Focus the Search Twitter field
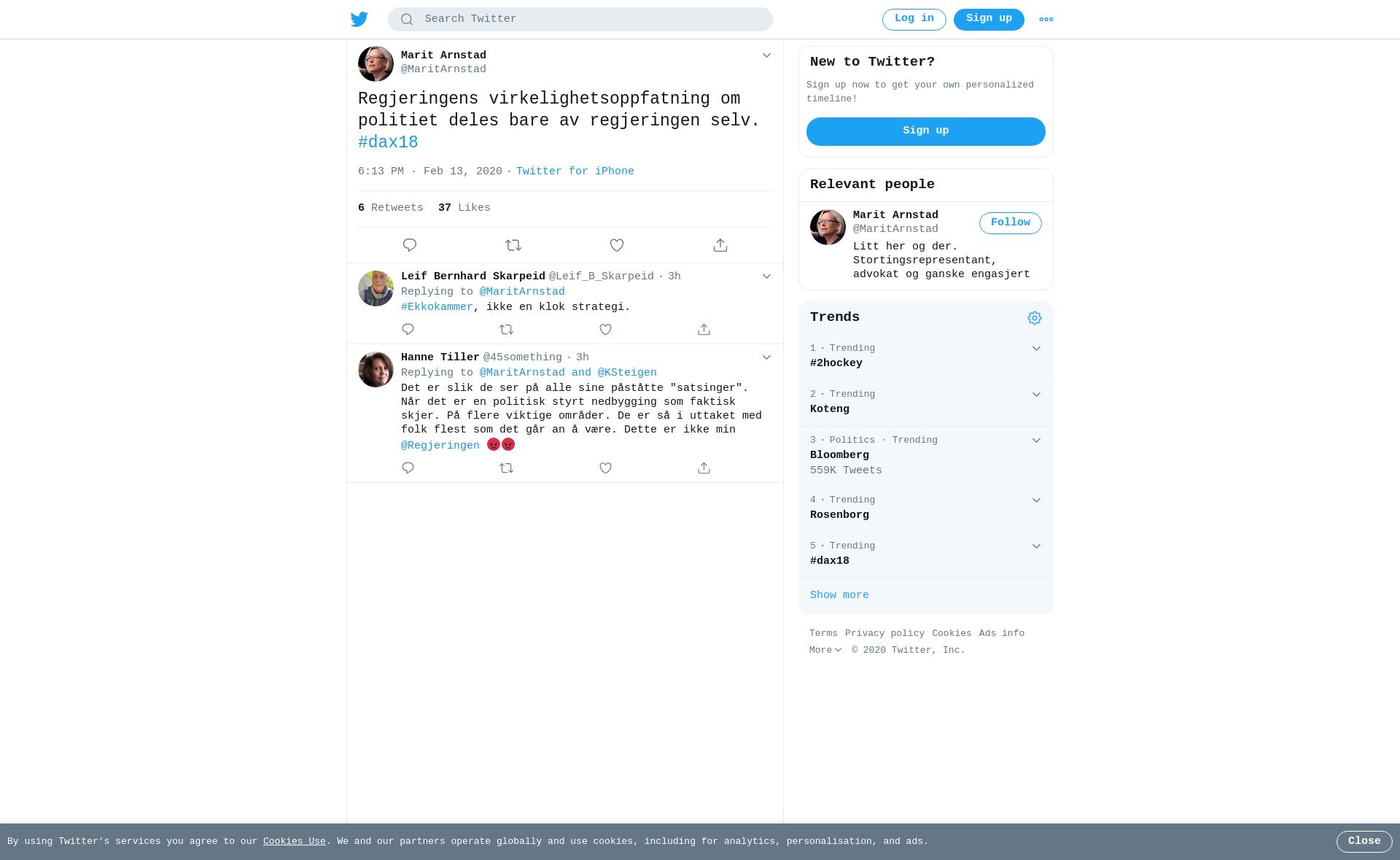This screenshot has height=860, width=1400. tap(580, 20)
